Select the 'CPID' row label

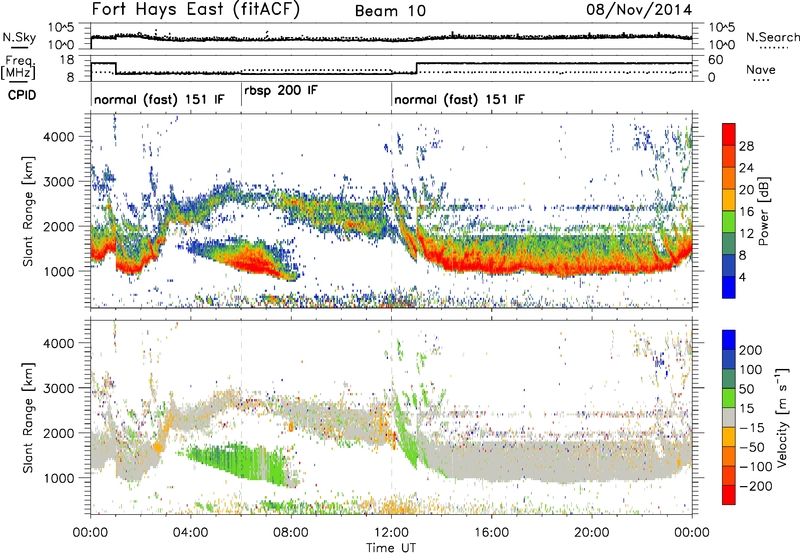tap(22, 95)
